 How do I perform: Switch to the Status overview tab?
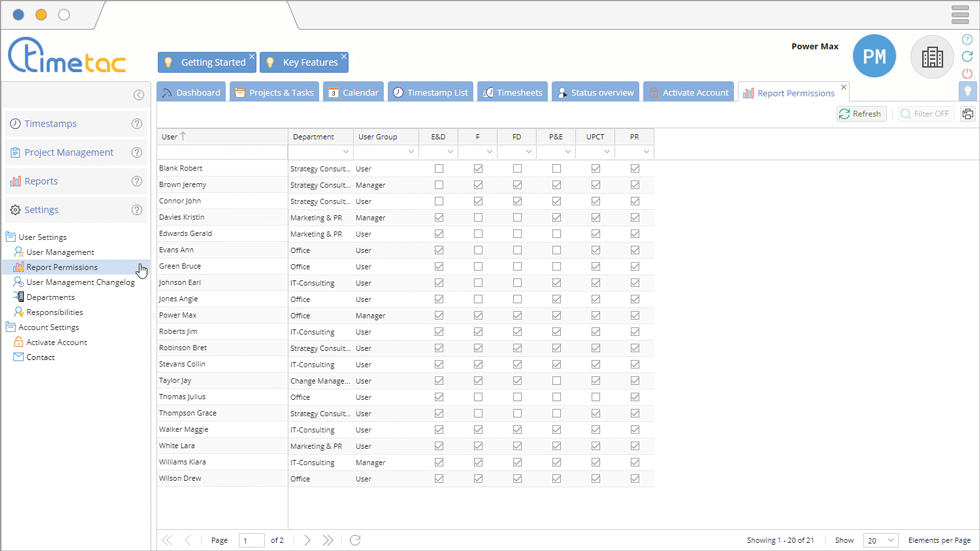coord(596,92)
